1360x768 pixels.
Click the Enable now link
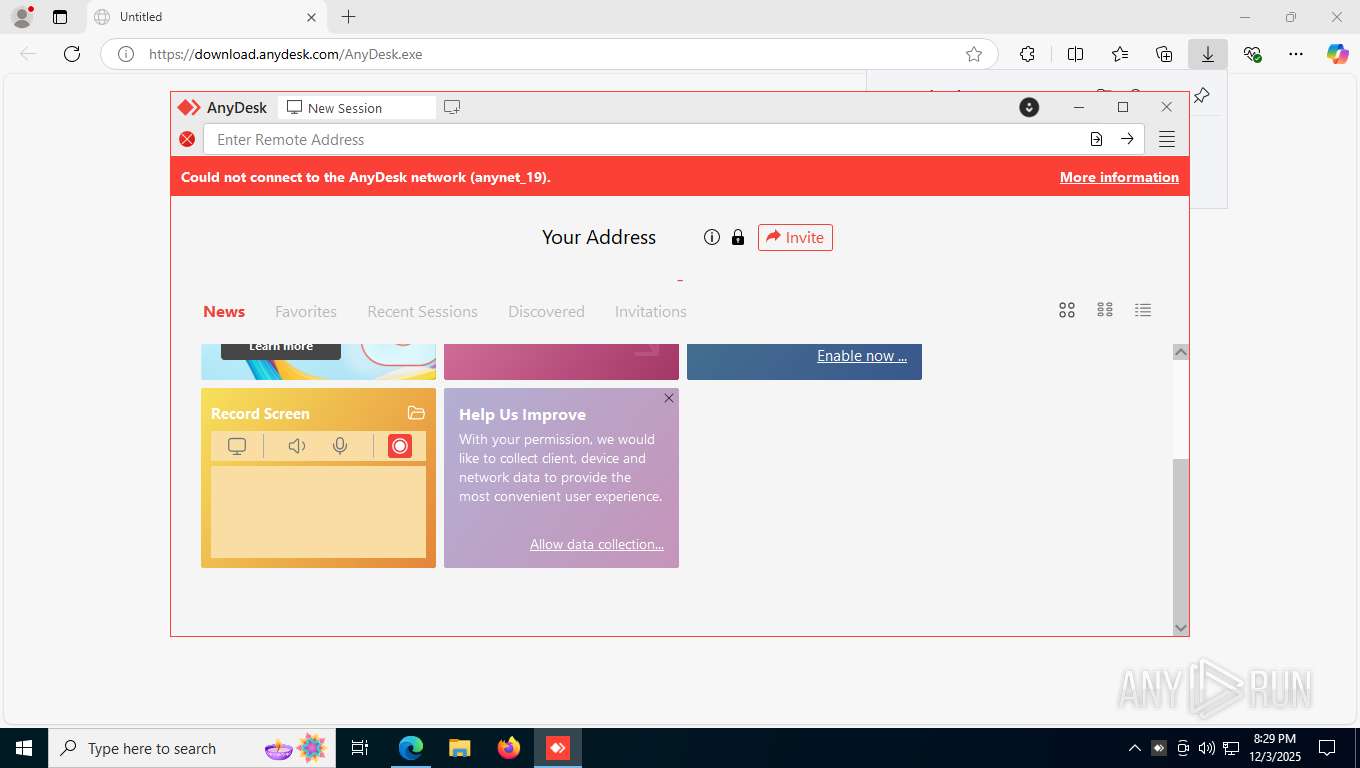(x=862, y=355)
